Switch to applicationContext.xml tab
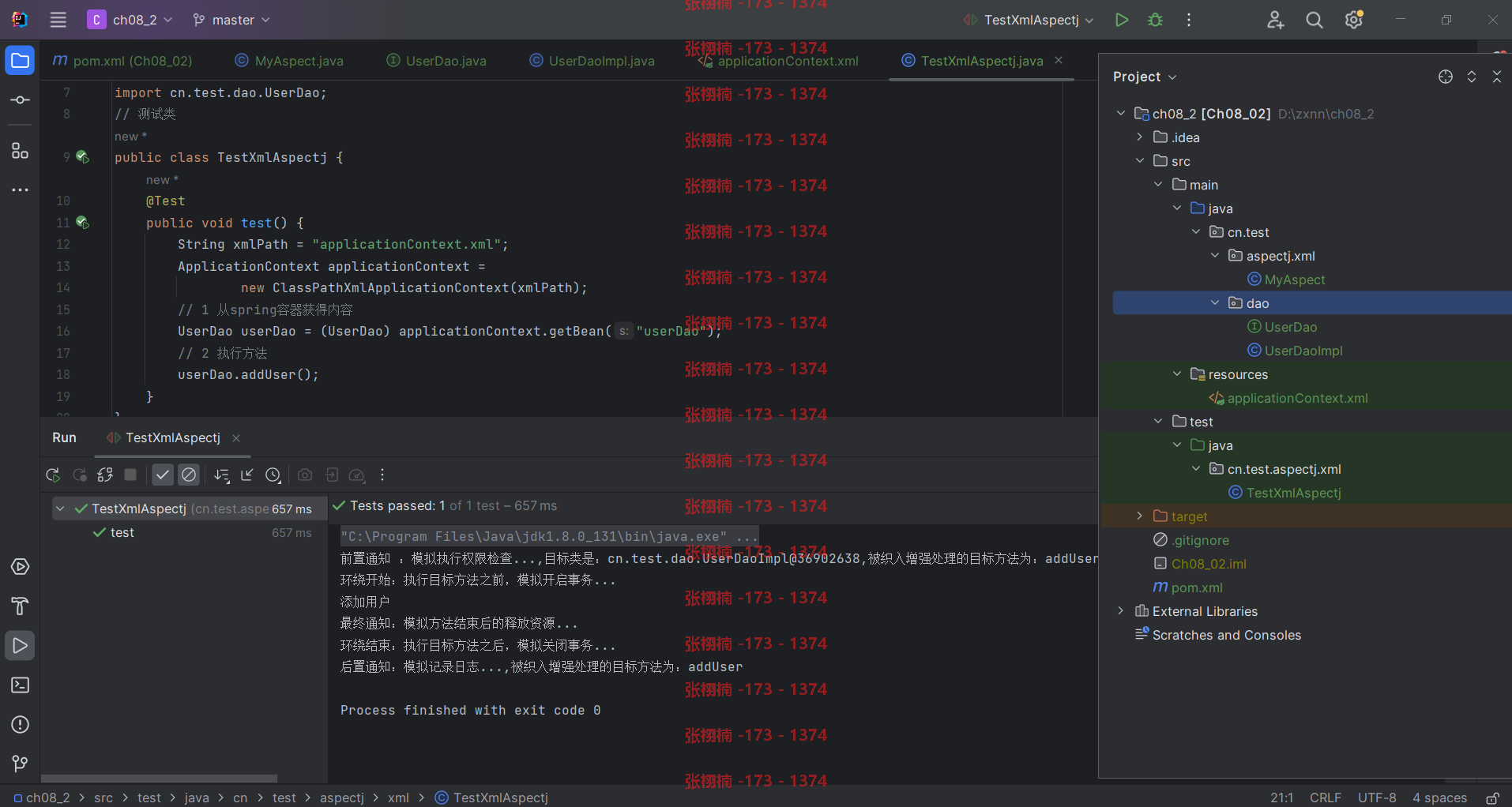Image resolution: width=1512 pixels, height=807 pixels. pyautogui.click(x=778, y=61)
